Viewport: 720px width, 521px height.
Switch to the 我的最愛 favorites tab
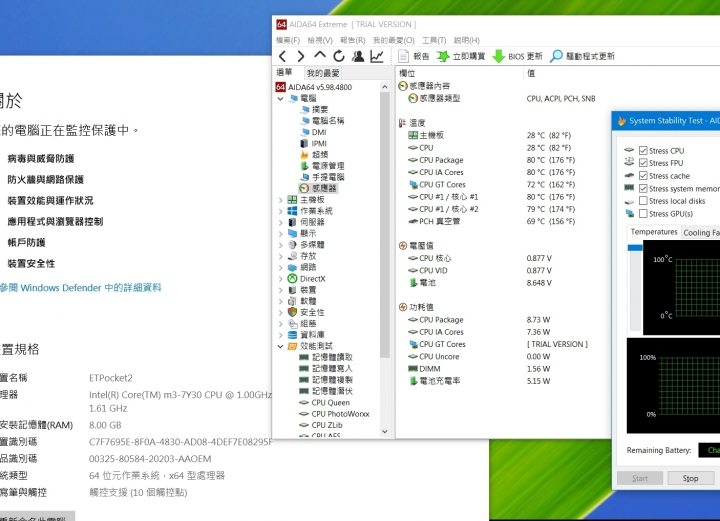coord(323,73)
